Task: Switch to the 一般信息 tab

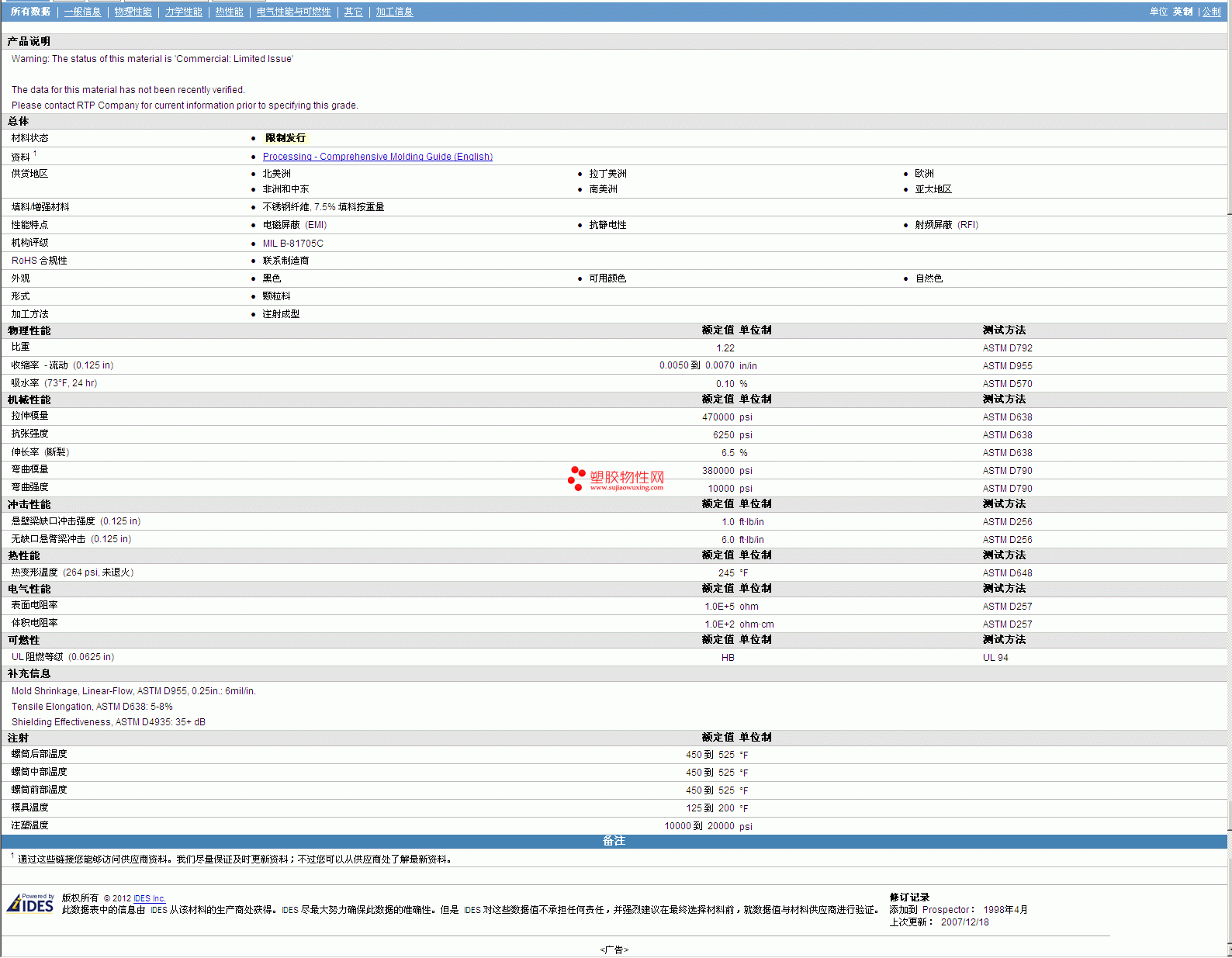Action: tap(82, 12)
